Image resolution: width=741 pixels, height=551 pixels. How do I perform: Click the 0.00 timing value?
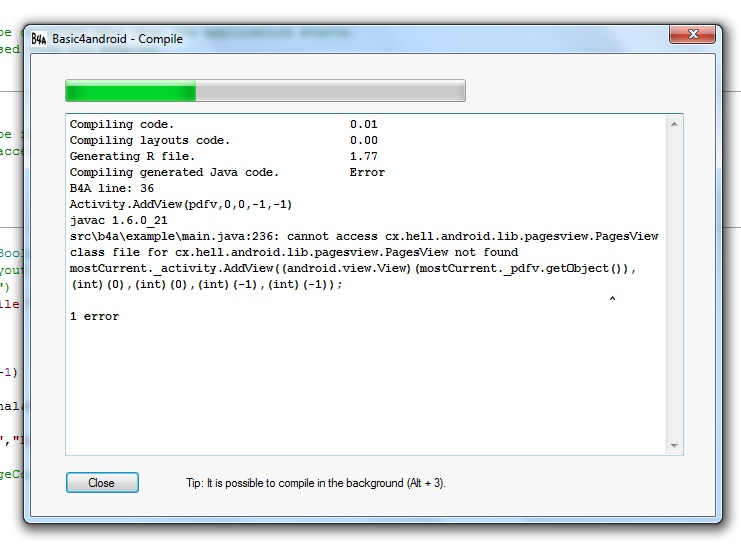point(364,140)
